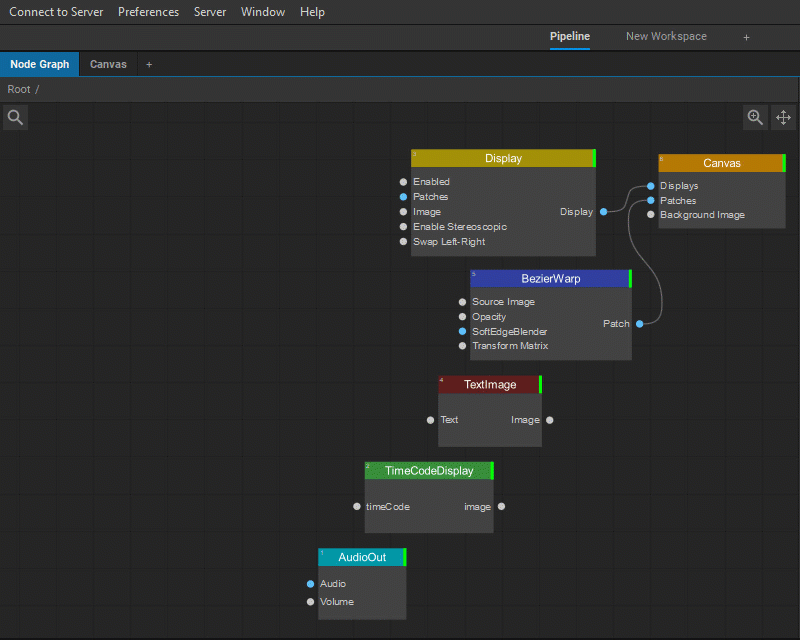Click TextImage node's Image output port

point(549,420)
